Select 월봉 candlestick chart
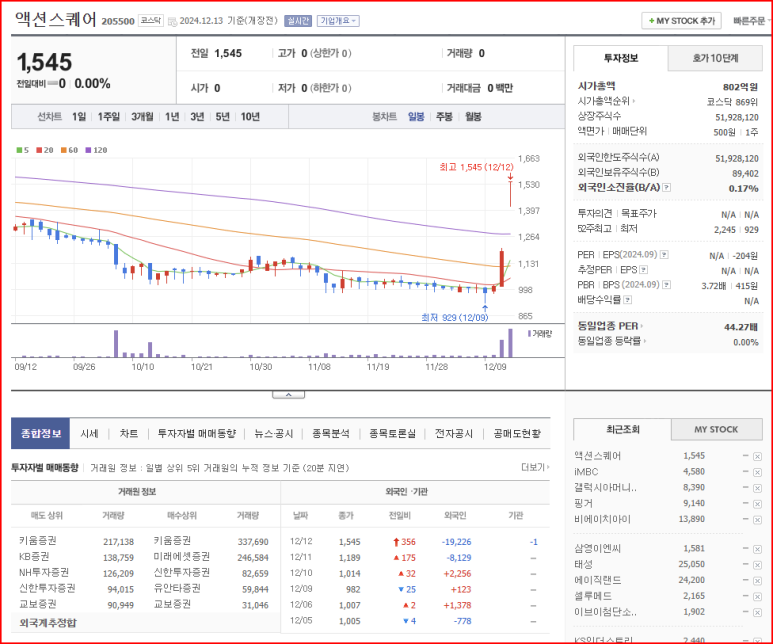Screen dimensions: 773x644 pos(473,117)
